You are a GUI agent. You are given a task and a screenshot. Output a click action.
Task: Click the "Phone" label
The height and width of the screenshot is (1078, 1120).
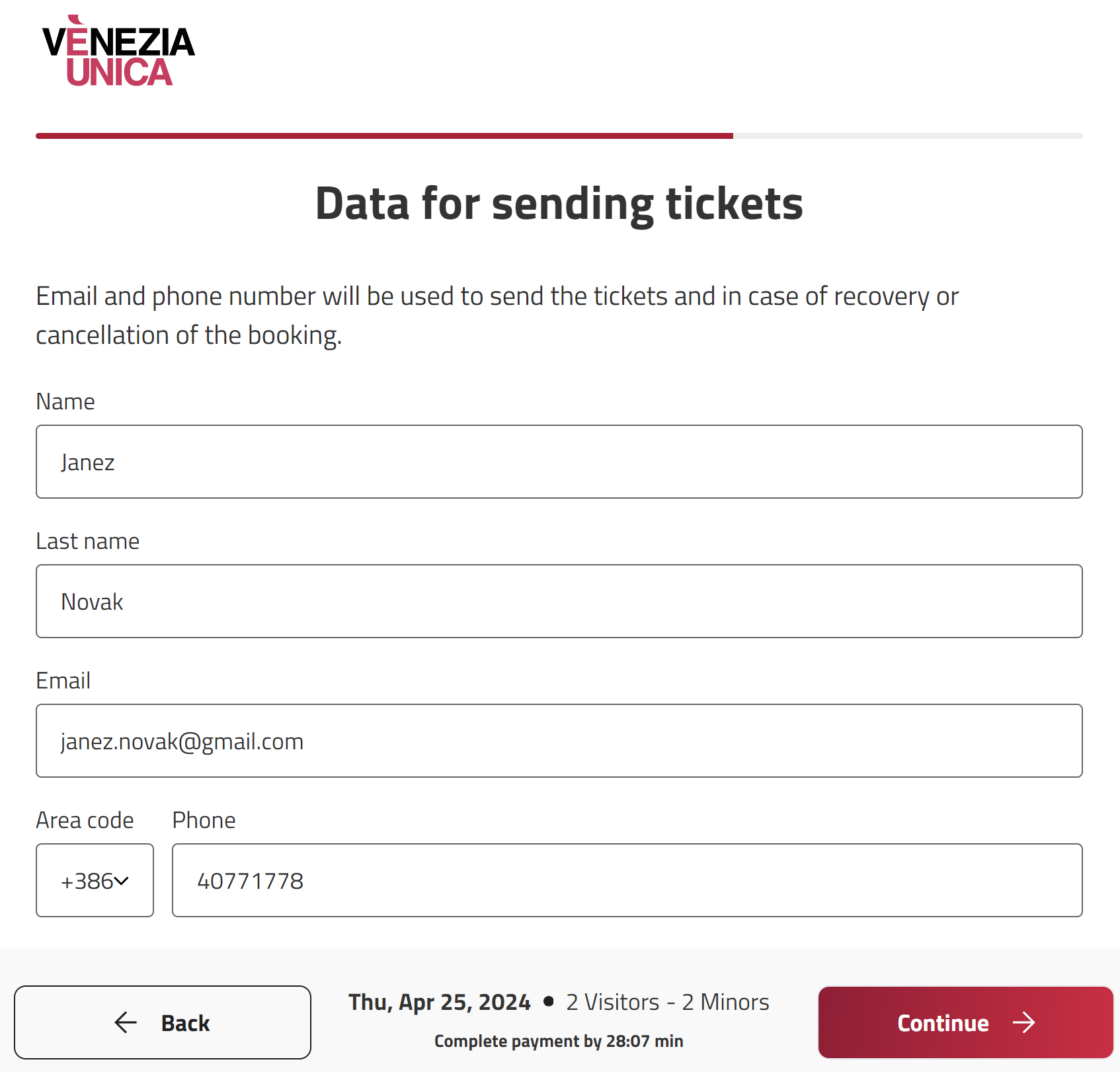(x=204, y=820)
